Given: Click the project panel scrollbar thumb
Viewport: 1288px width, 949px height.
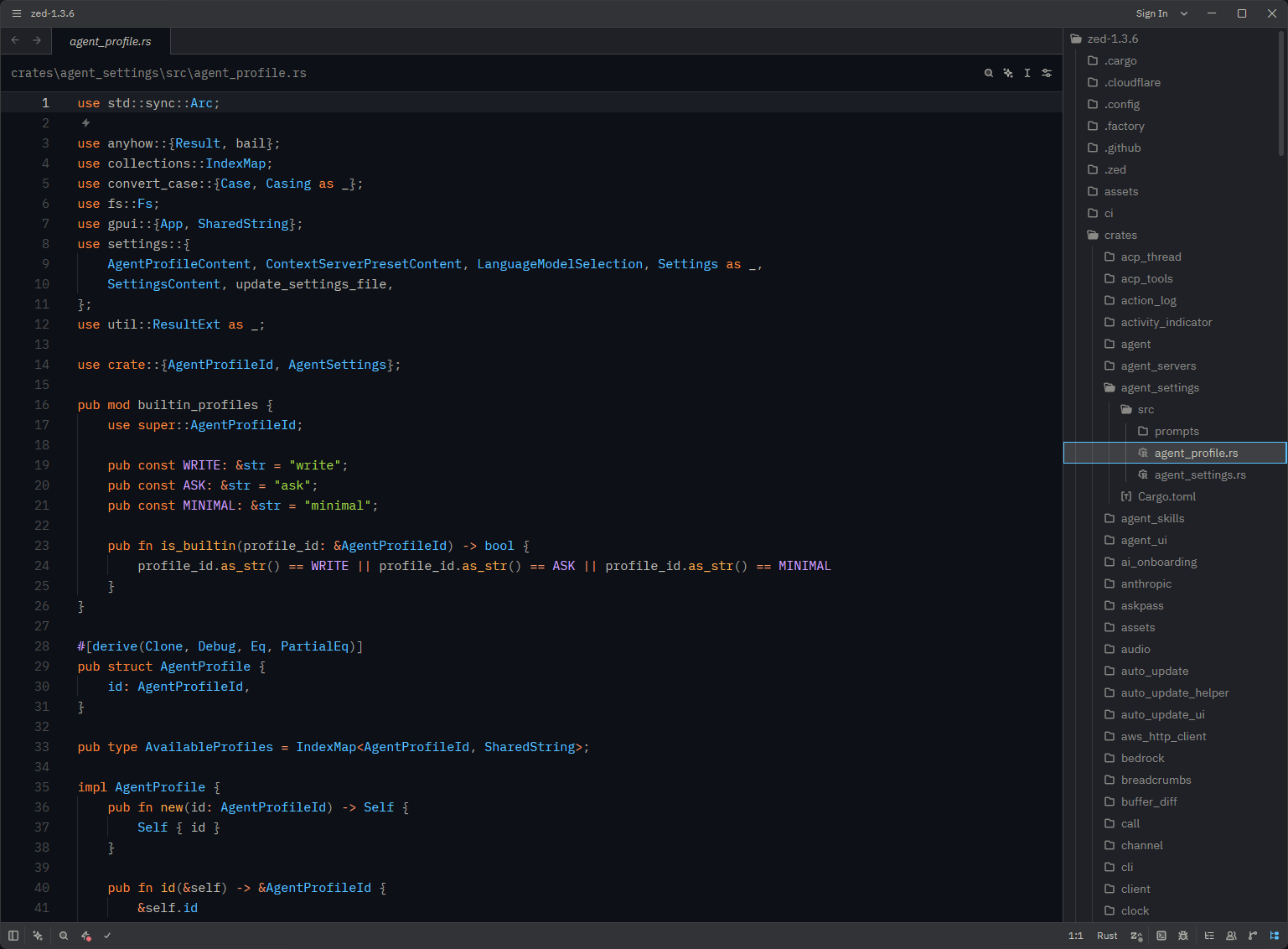Looking at the screenshot, I should 1281,93.
